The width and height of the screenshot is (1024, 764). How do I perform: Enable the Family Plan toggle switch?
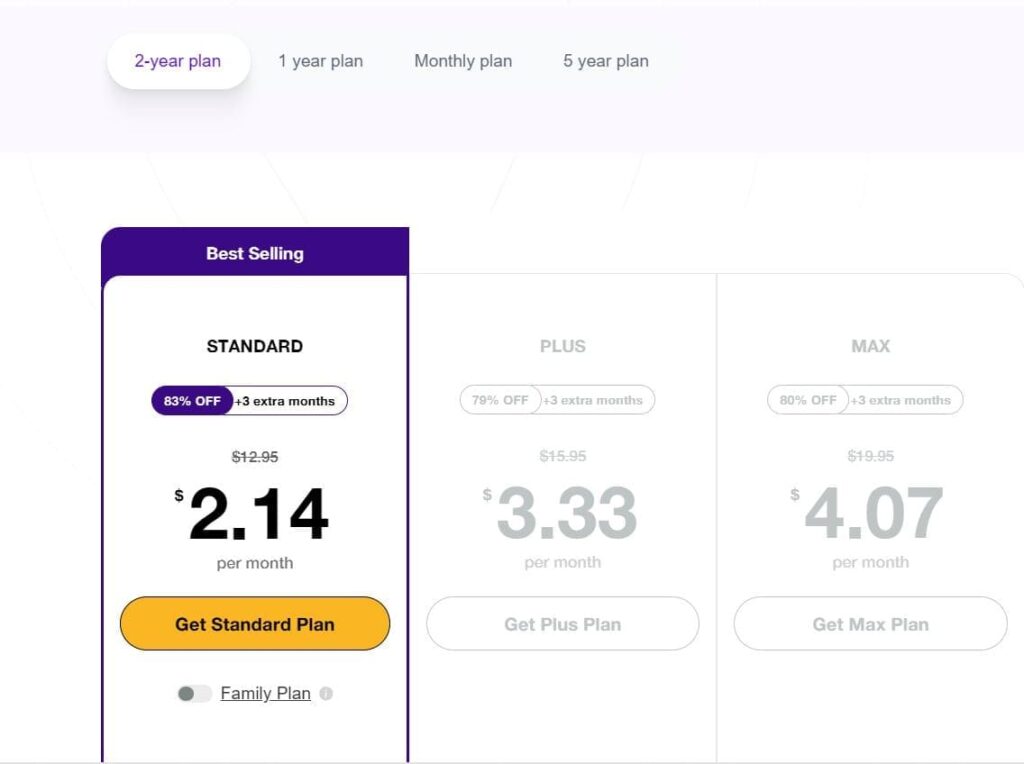click(194, 693)
